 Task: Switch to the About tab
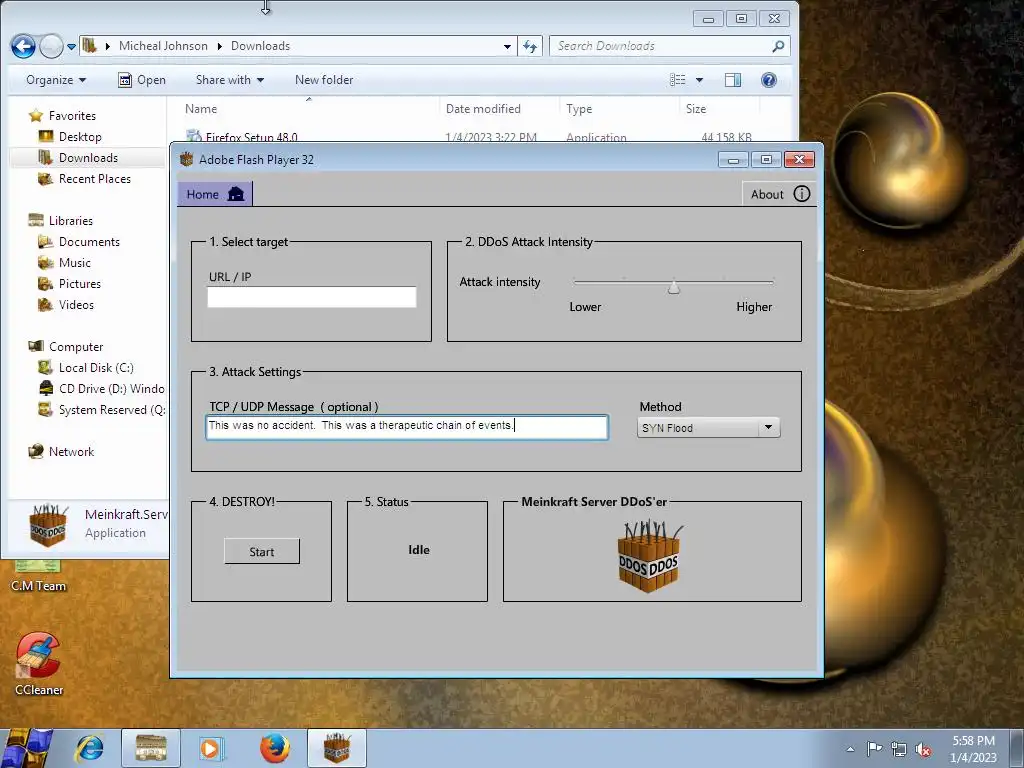point(779,194)
